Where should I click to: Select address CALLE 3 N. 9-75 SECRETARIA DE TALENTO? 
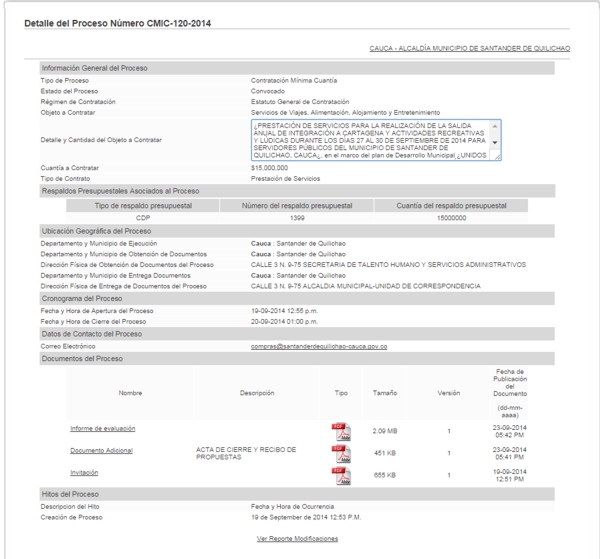[x=388, y=265]
